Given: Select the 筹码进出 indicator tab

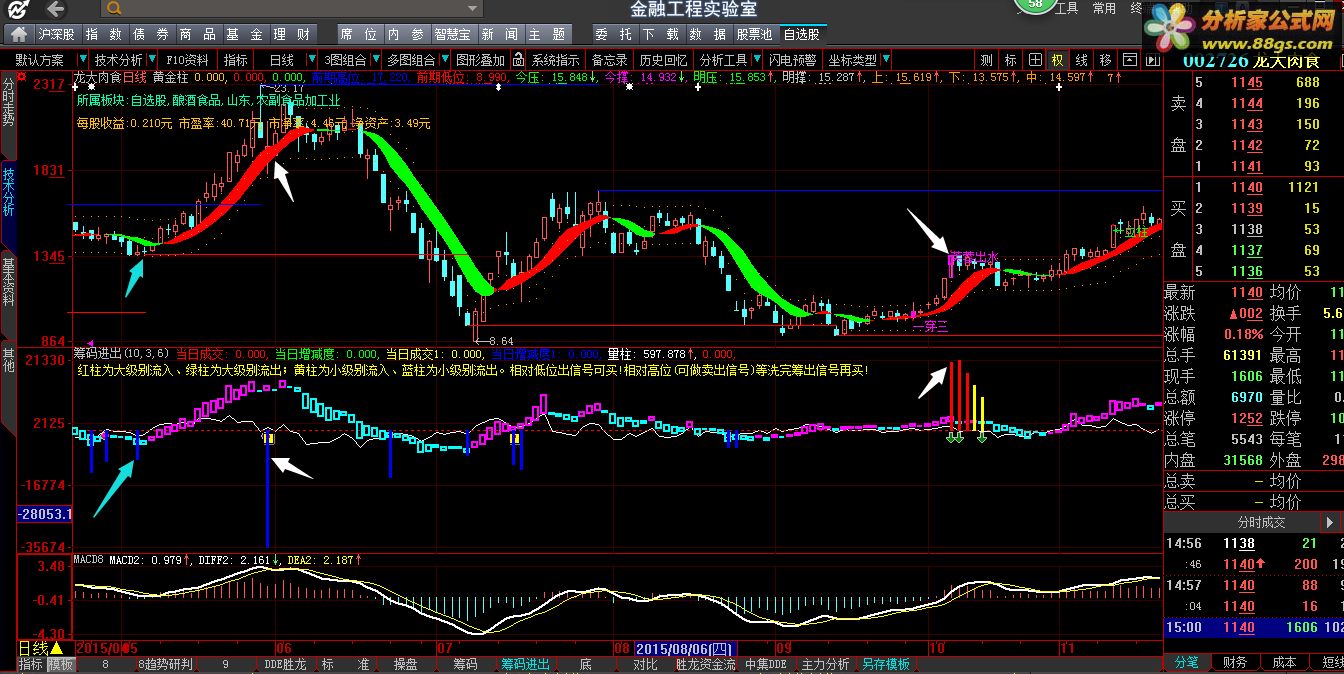Looking at the screenshot, I should pos(525,664).
